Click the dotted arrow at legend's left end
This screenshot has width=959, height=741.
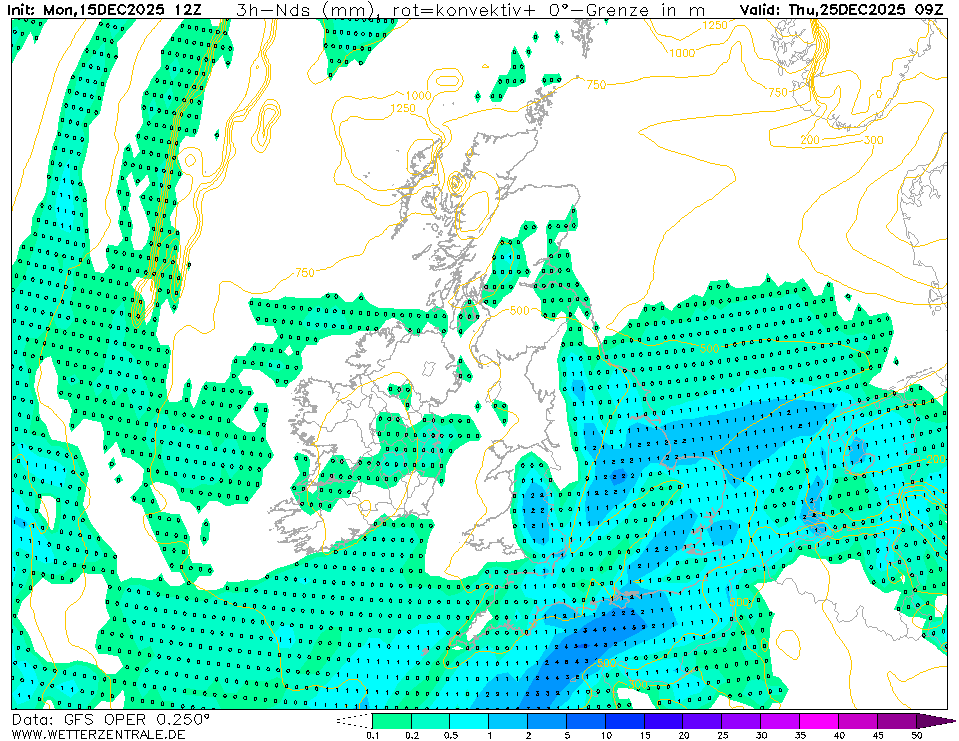[x=354, y=720]
